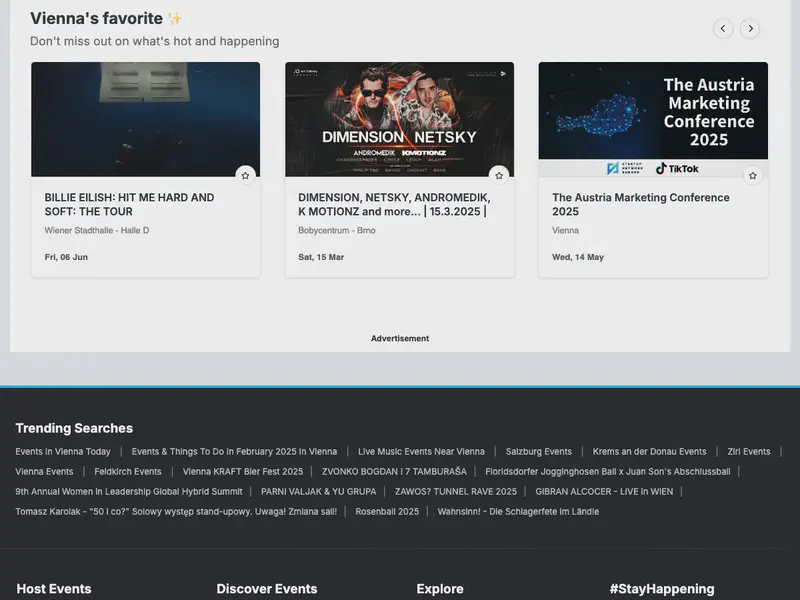800x600 pixels.
Task: Open DIMENSION, NETSKY, ANDROMEDIK event title
Action: point(394,205)
